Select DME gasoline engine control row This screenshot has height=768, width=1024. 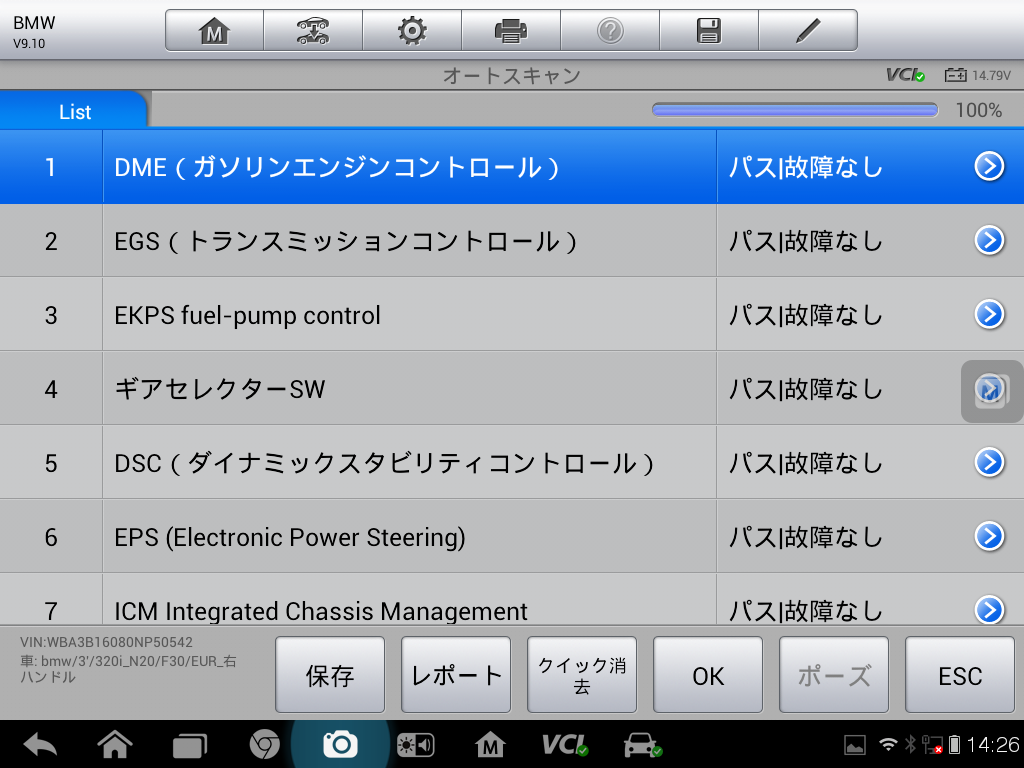(512, 167)
